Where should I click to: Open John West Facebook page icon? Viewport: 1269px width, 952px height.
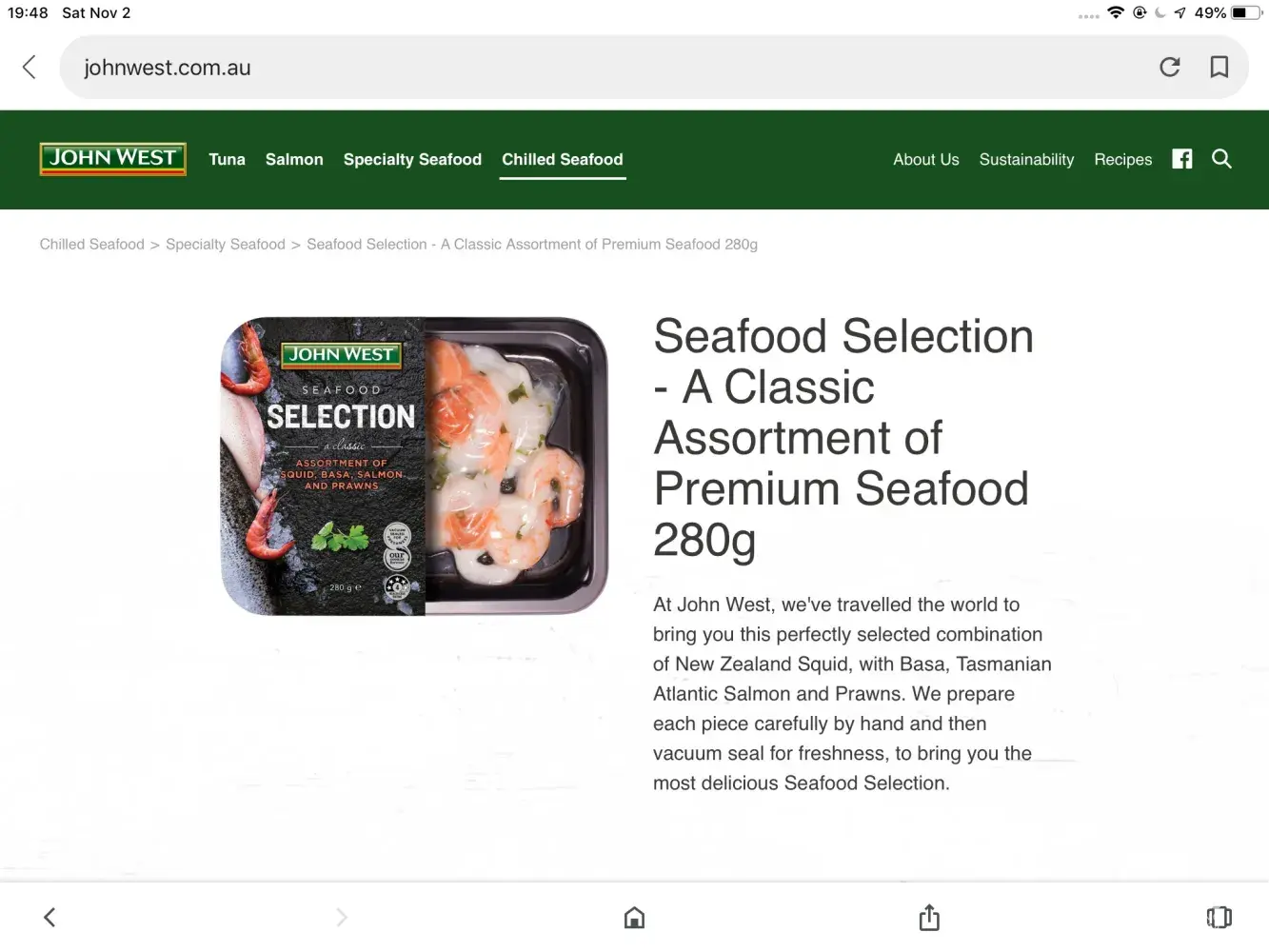[1181, 159]
